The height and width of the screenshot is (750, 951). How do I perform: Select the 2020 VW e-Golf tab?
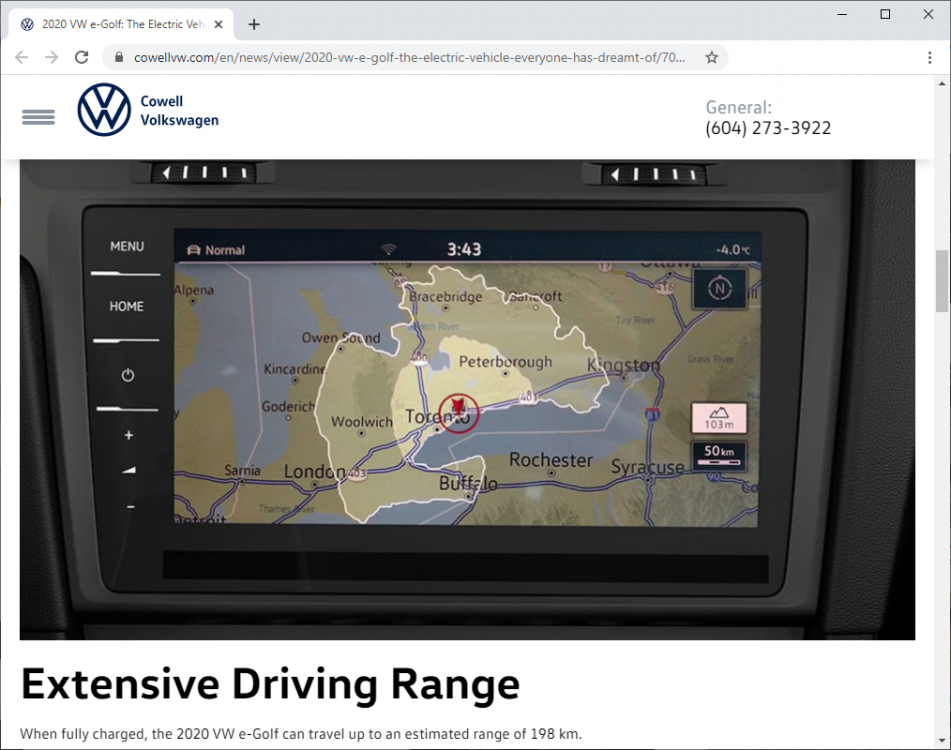coord(121,24)
